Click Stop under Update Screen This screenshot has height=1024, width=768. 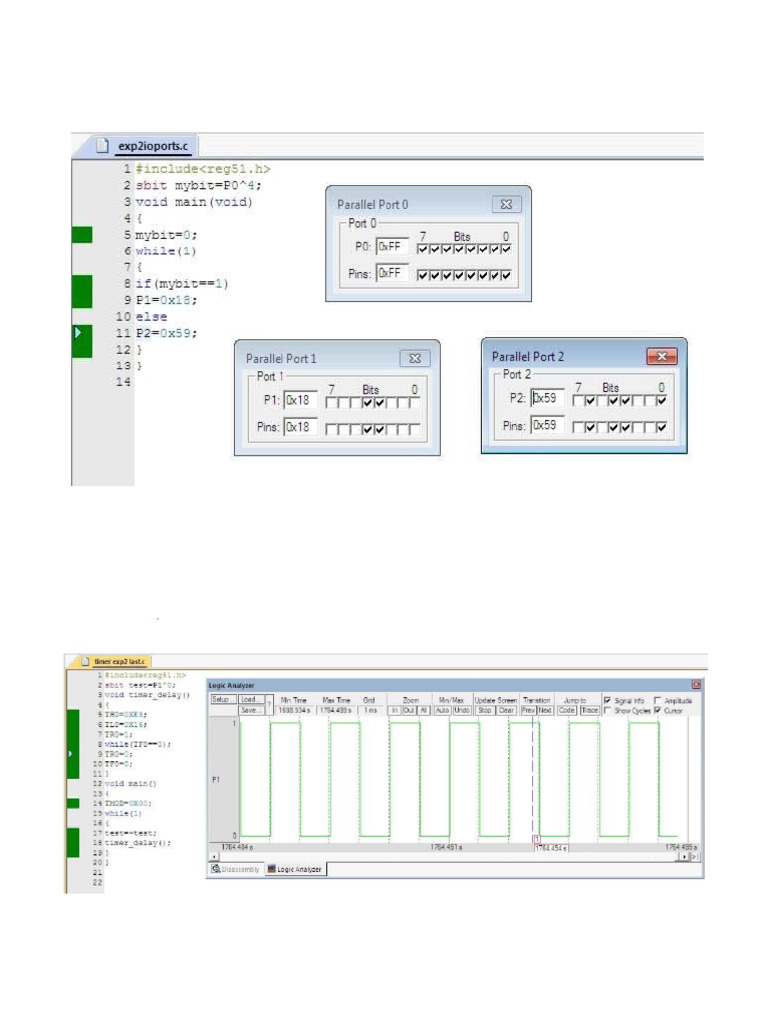point(484,710)
